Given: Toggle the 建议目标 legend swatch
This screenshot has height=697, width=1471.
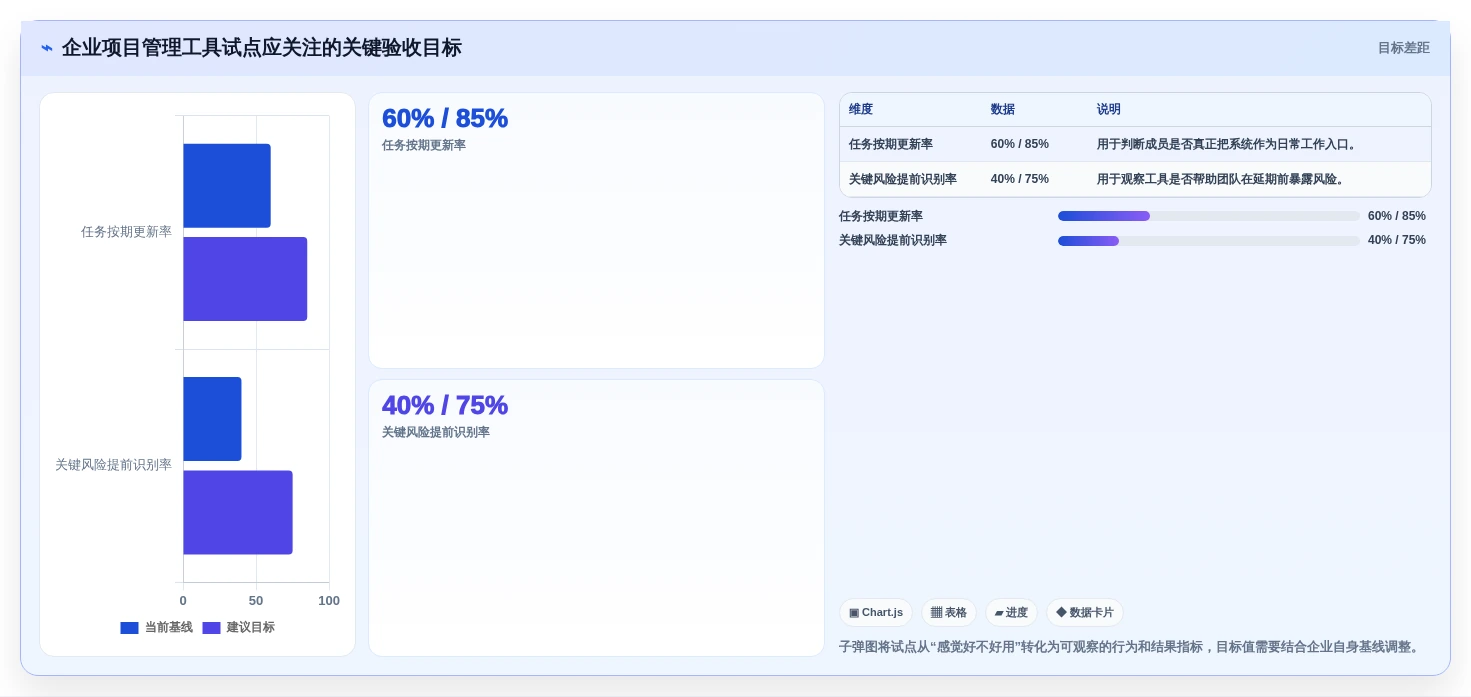Looking at the screenshot, I should point(211,628).
